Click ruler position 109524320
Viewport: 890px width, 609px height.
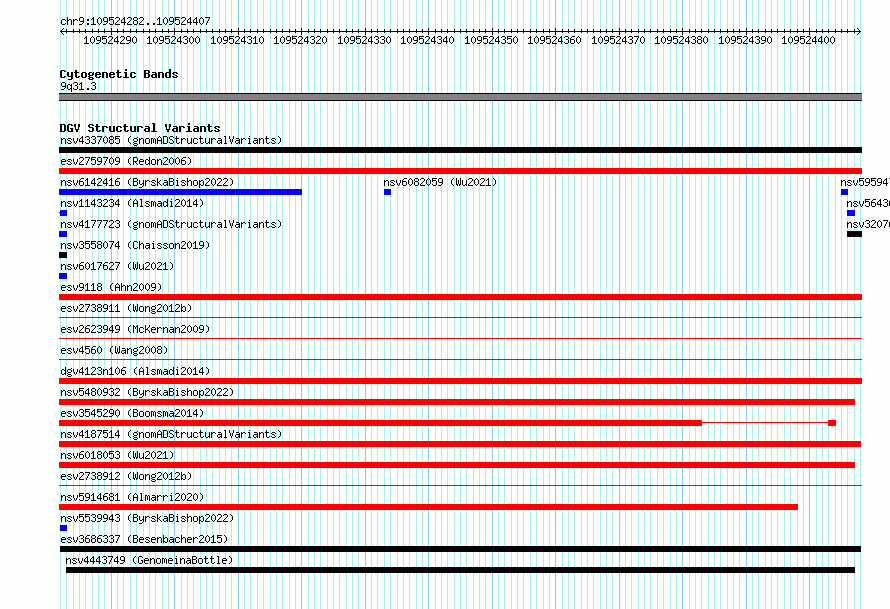tap(300, 40)
